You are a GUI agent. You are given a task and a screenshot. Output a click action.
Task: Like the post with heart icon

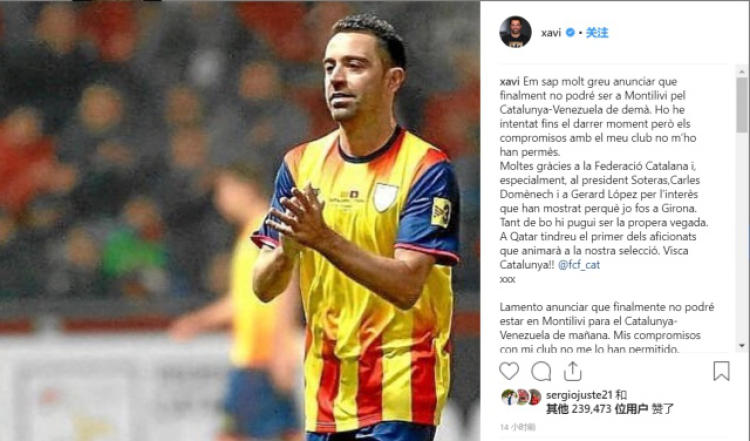(x=509, y=371)
